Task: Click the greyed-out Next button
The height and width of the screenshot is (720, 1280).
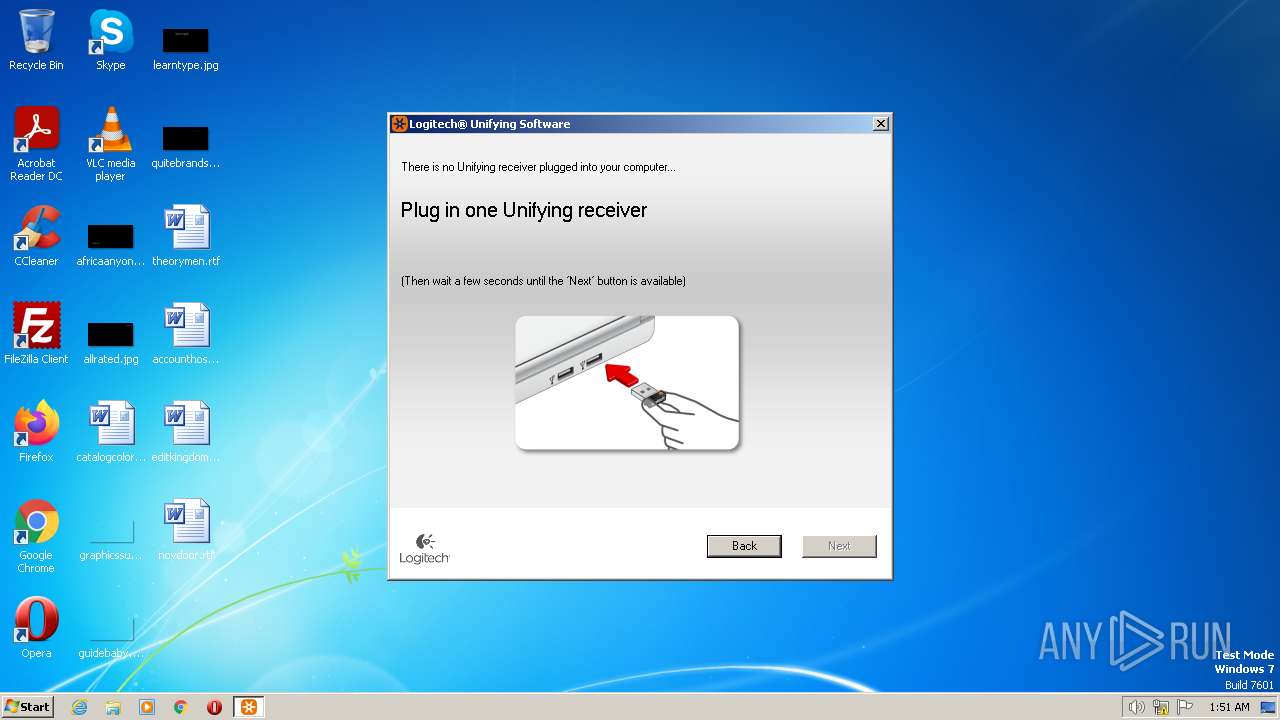Action: pos(839,546)
